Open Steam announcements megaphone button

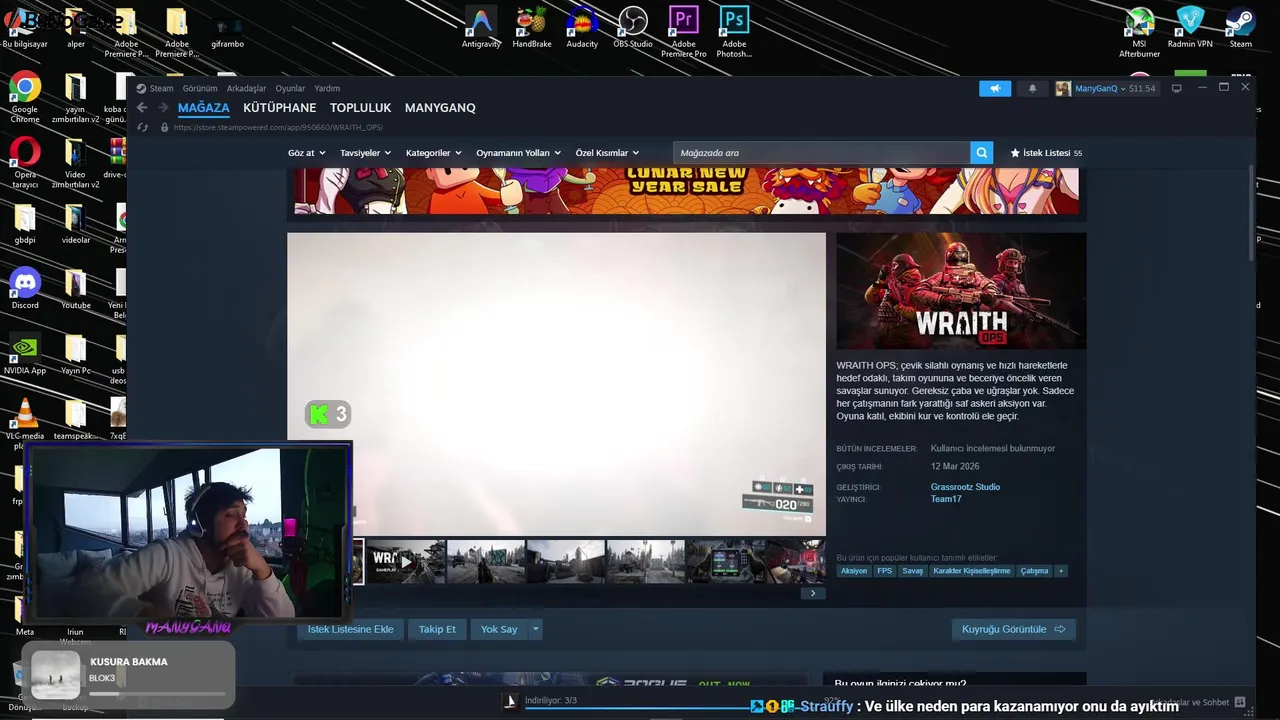point(995,88)
